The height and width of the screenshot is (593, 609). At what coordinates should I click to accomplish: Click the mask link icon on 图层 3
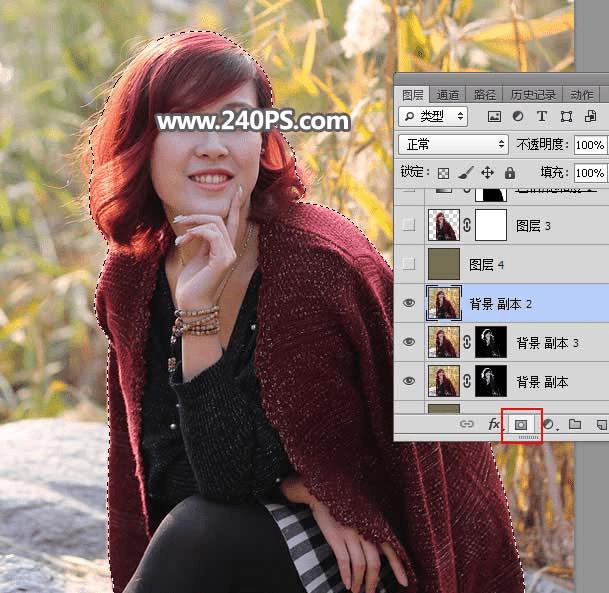click(x=467, y=225)
